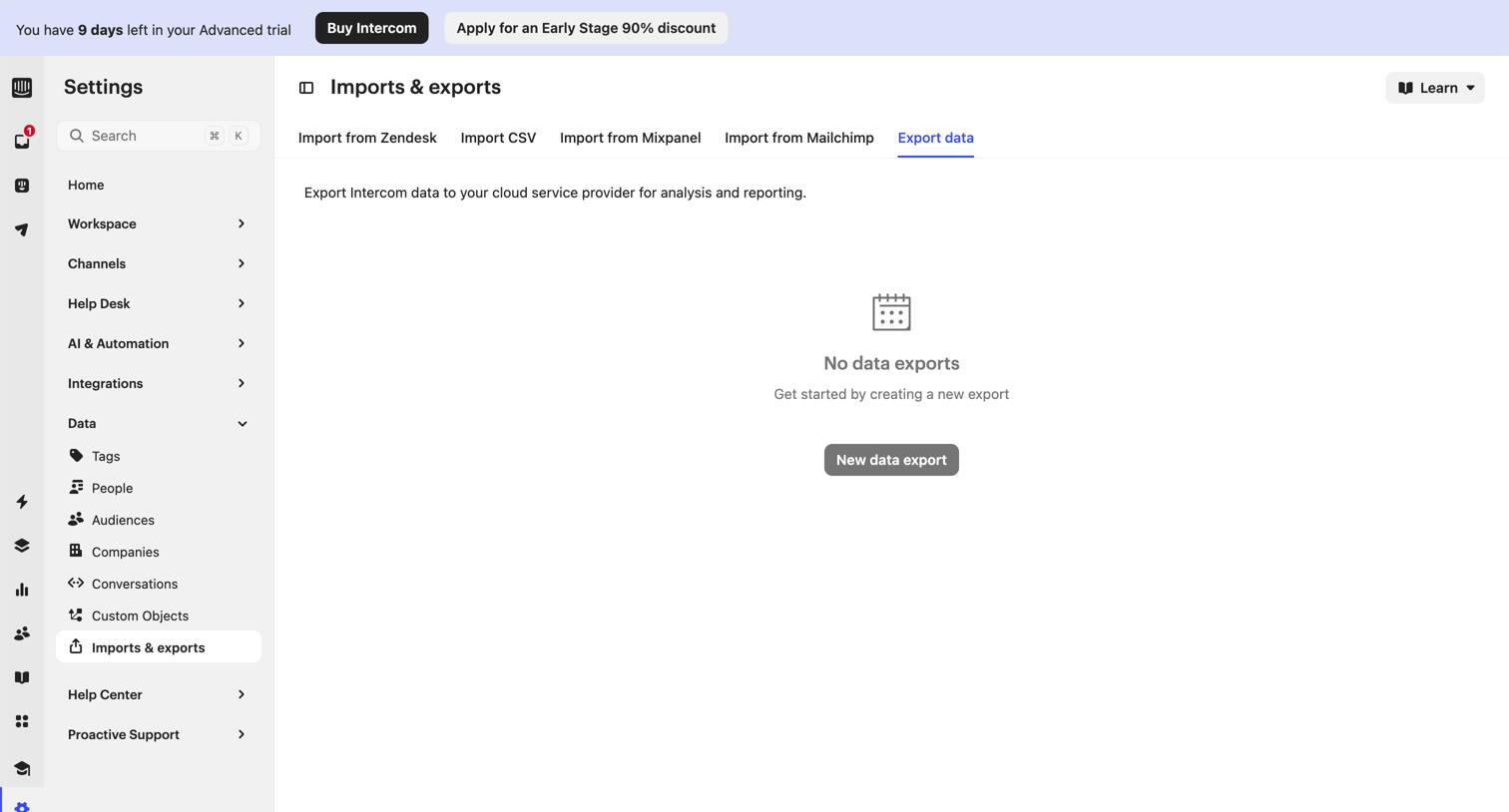Switch to Import from Mailchimp tab
The image size is (1509, 812).
tap(799, 138)
